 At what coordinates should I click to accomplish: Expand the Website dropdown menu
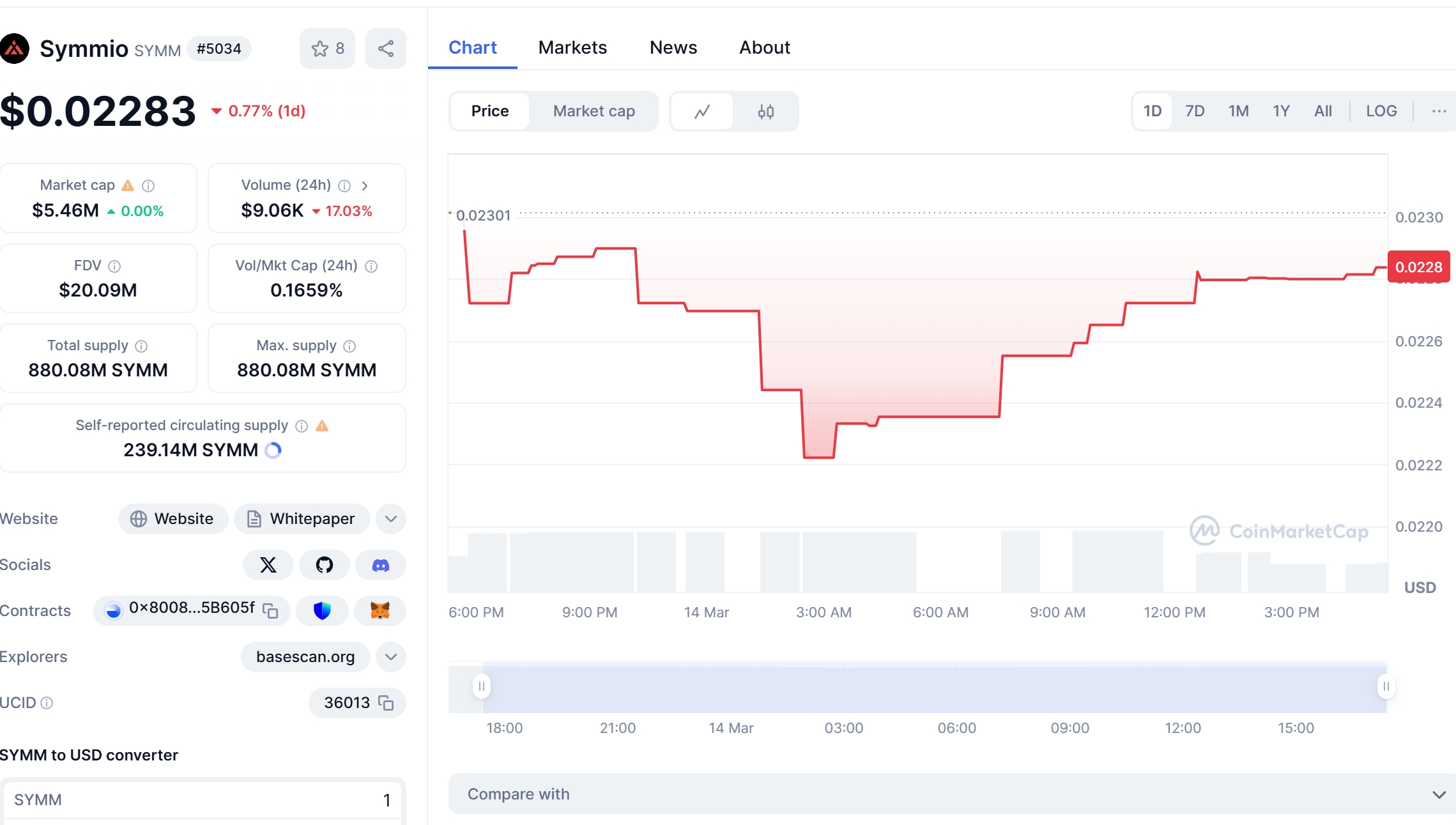coord(392,518)
